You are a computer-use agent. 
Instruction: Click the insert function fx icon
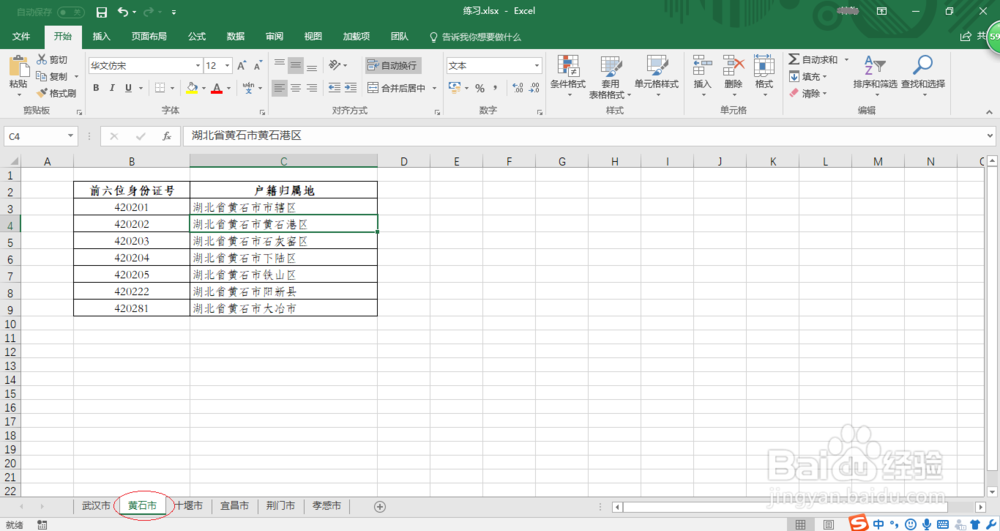coord(166,136)
